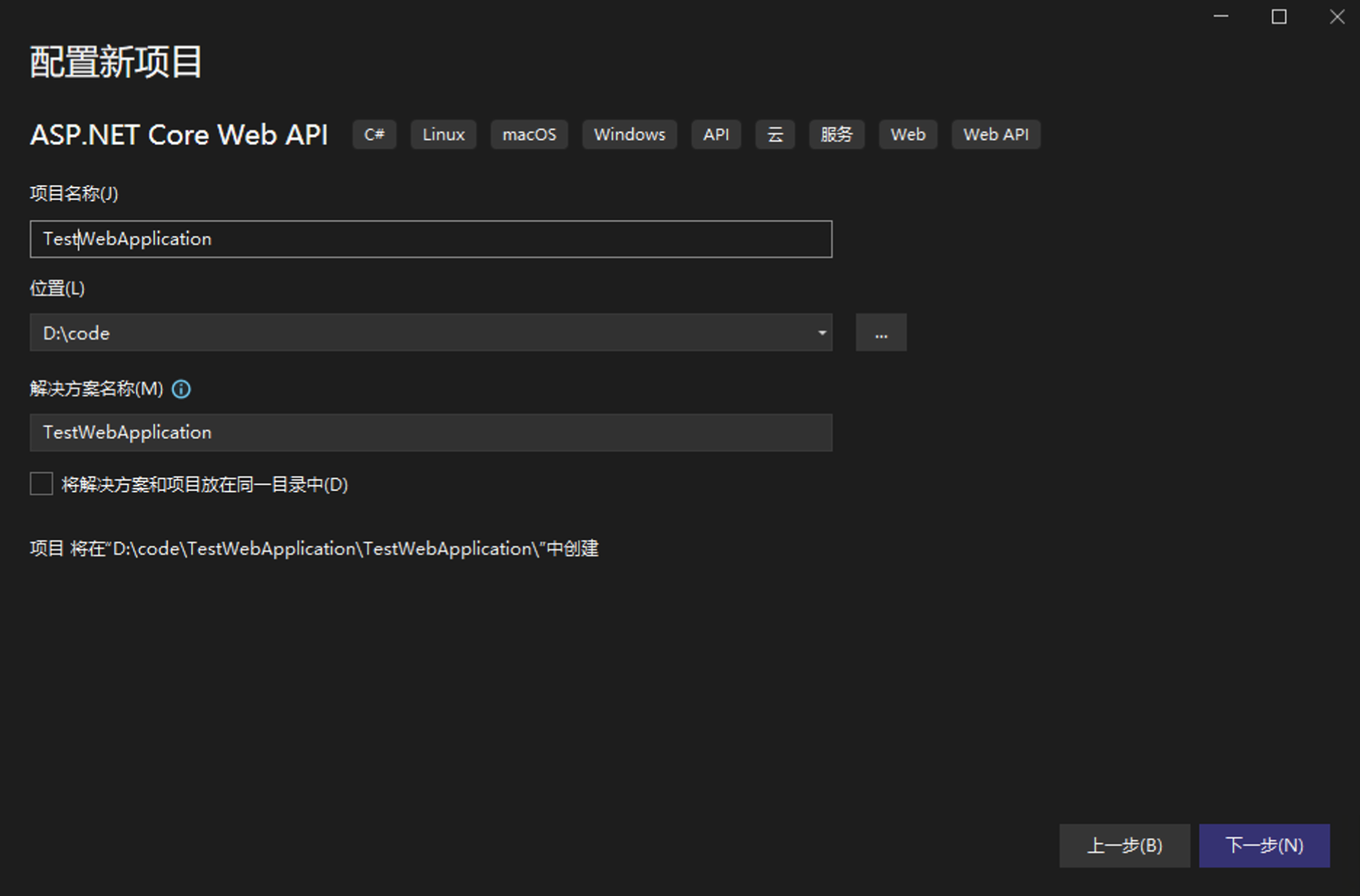
Task: Select the Web tag
Action: 907,134
